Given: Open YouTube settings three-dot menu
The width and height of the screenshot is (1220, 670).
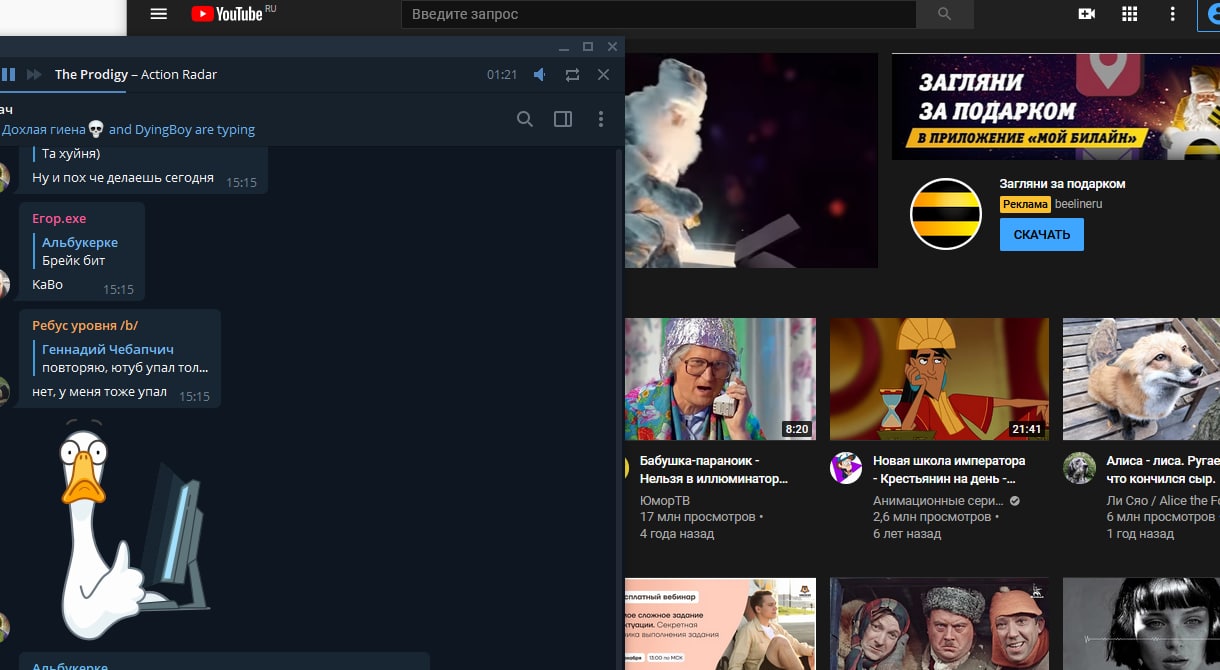Looking at the screenshot, I should coord(1173,14).
